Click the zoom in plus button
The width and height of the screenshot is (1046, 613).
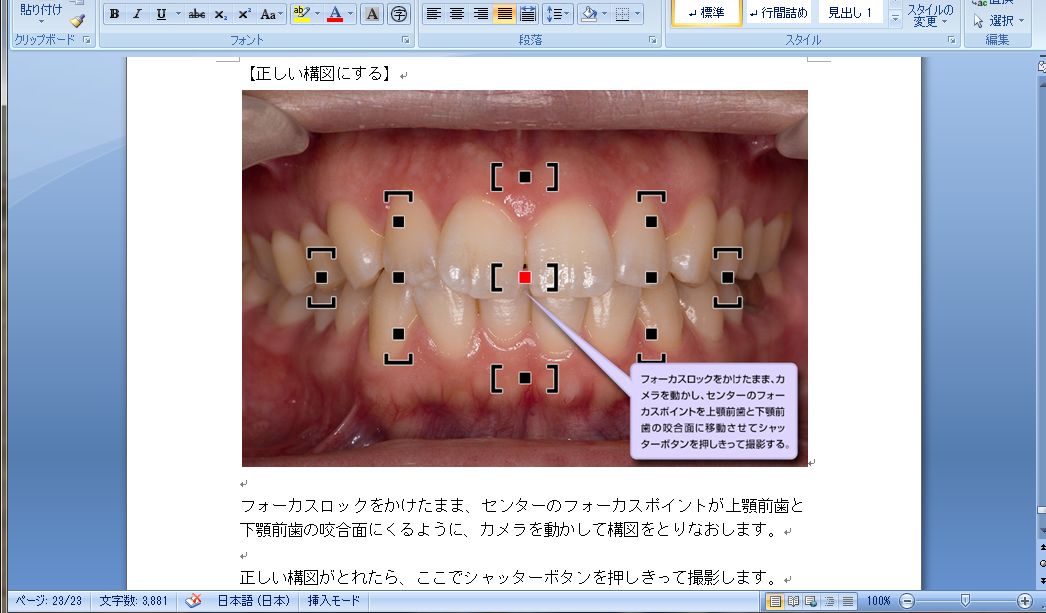tap(1025, 601)
